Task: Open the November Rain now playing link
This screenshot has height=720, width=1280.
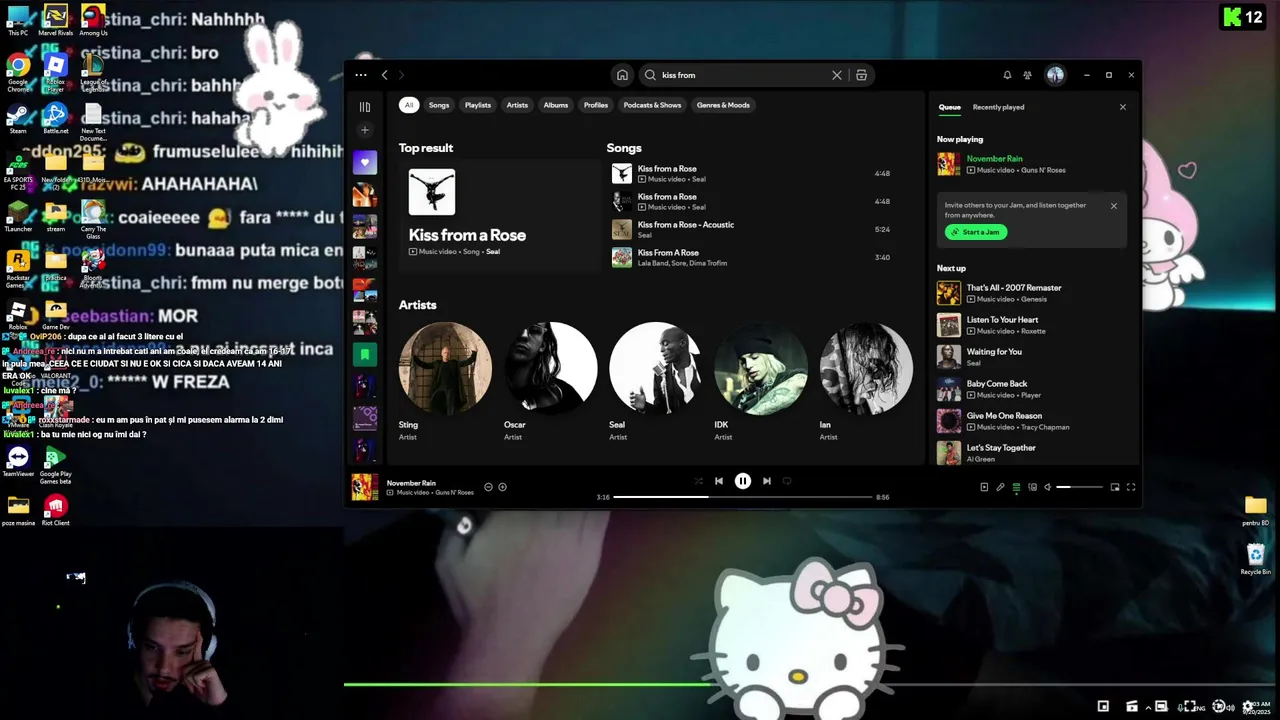Action: click(994, 159)
